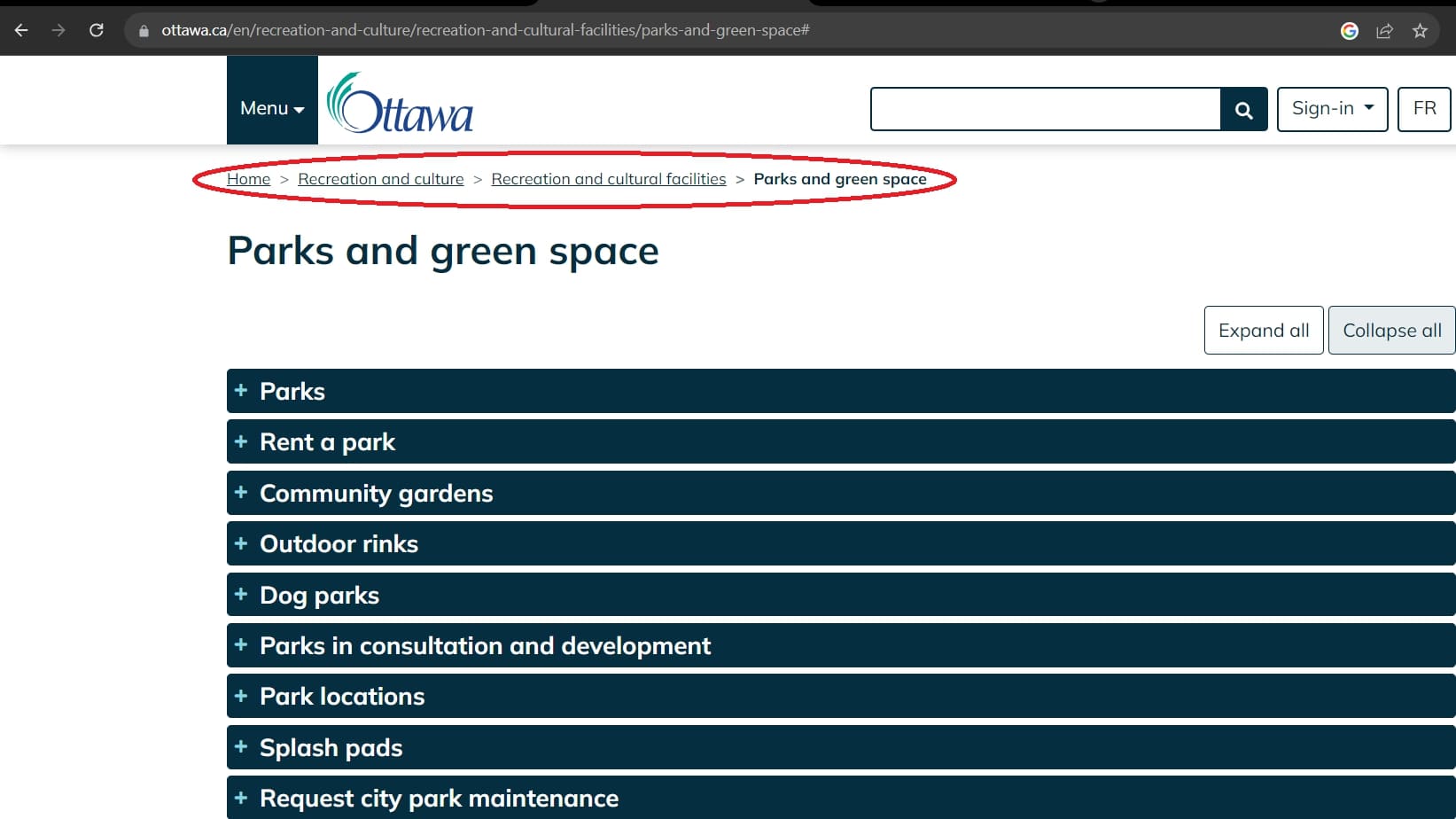
Task: Click into the site search field
Action: (1046, 109)
